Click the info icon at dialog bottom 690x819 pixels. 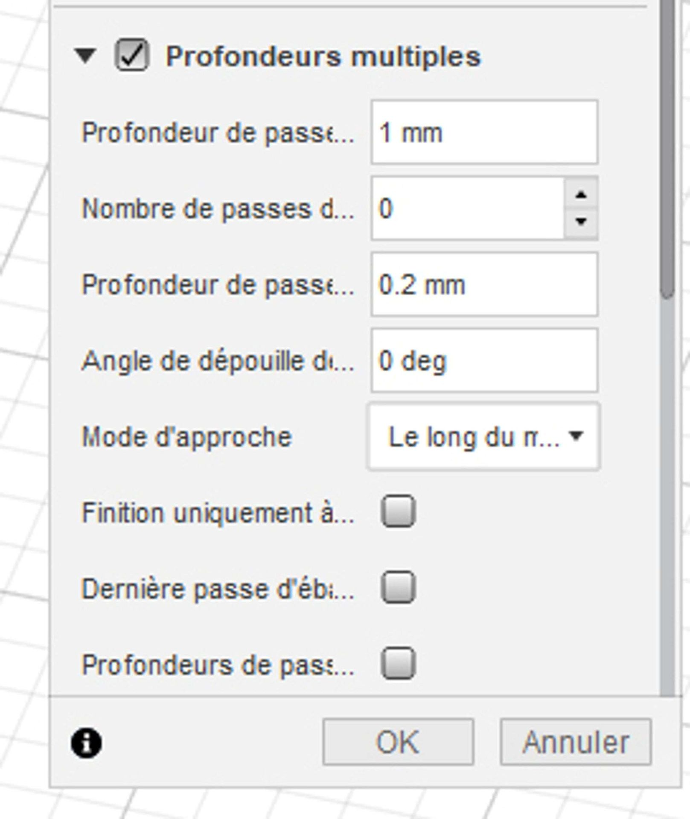pos(87,743)
